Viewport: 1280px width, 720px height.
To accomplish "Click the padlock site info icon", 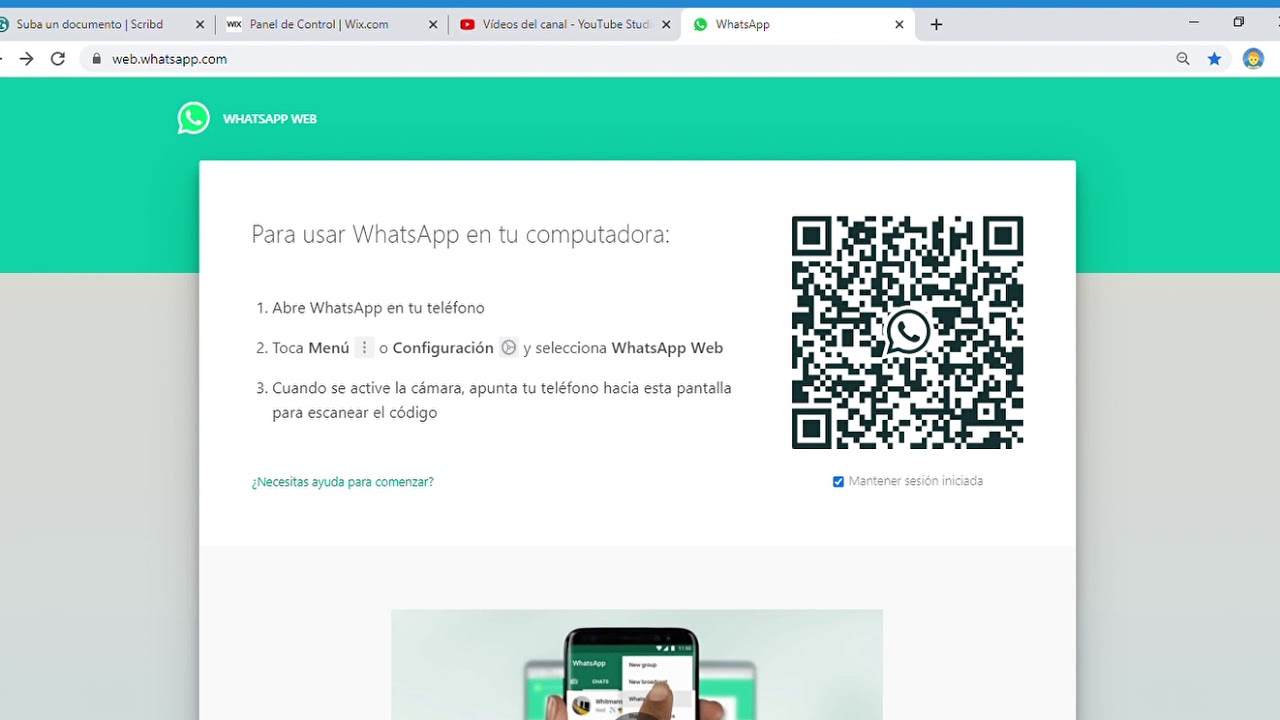I will (x=97, y=59).
